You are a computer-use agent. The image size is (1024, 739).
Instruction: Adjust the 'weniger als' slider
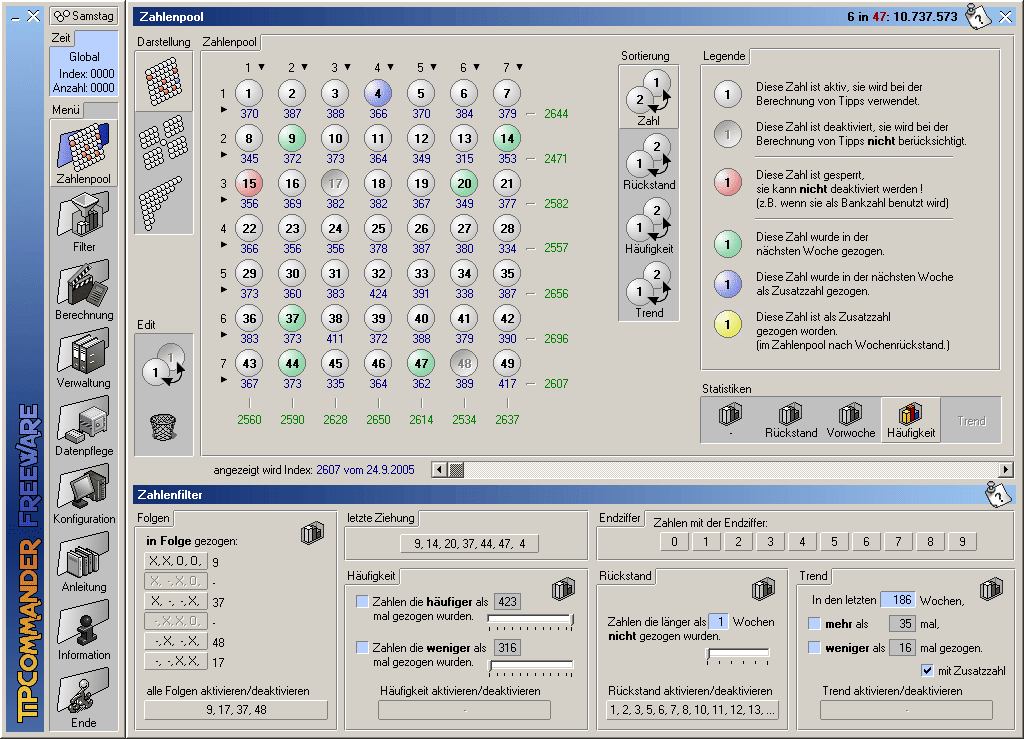point(530,666)
